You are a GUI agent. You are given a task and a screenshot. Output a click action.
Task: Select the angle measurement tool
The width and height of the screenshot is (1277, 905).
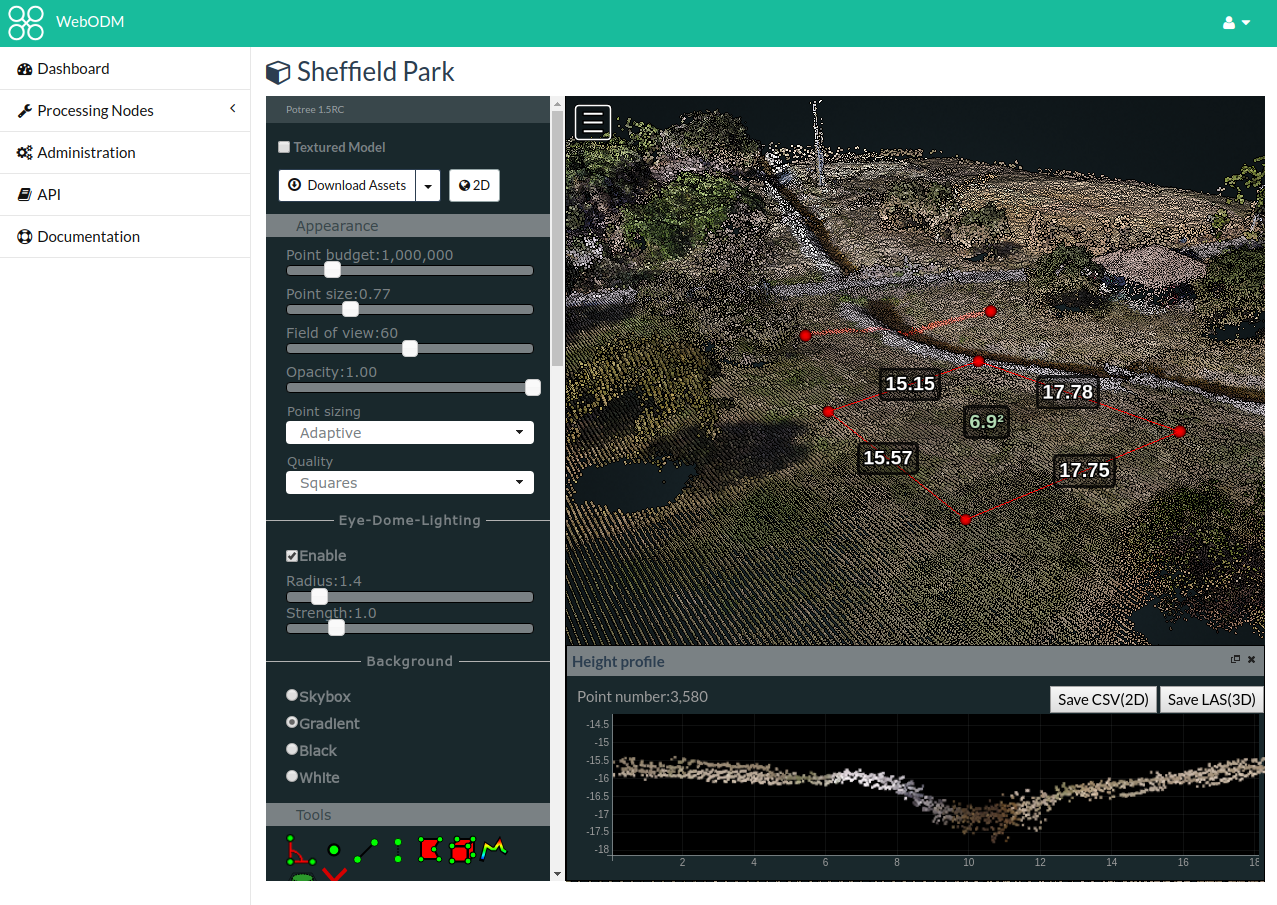(x=298, y=851)
